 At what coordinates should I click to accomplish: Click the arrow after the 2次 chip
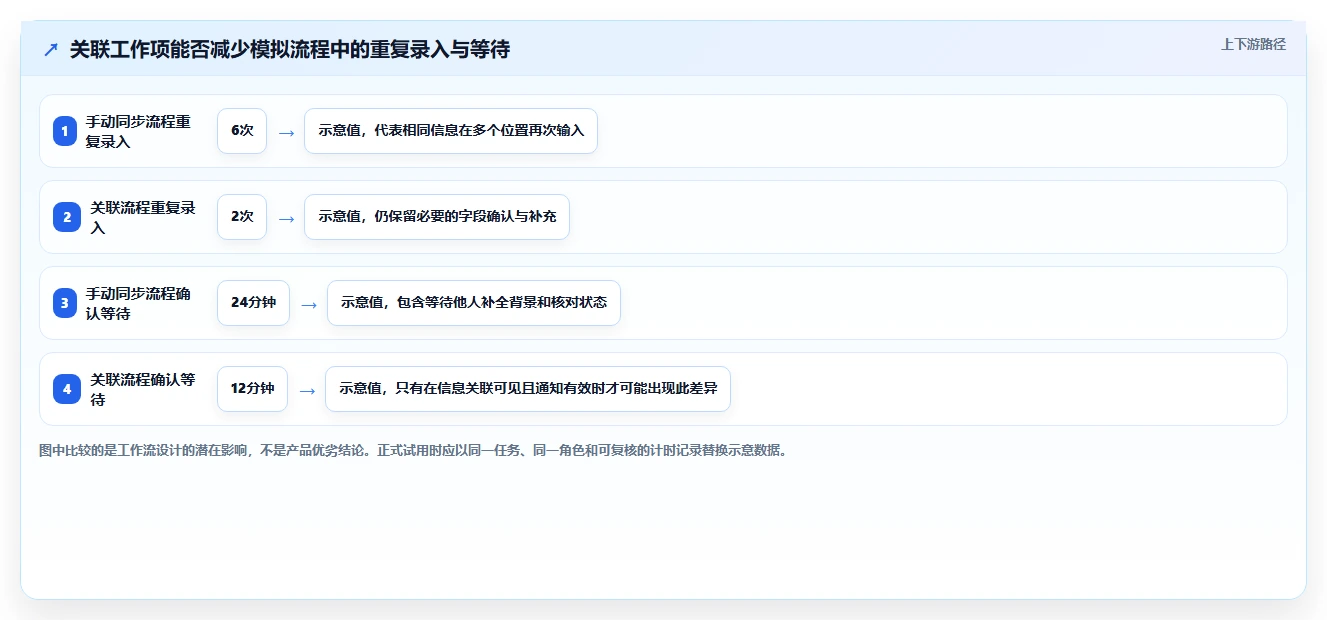(286, 218)
